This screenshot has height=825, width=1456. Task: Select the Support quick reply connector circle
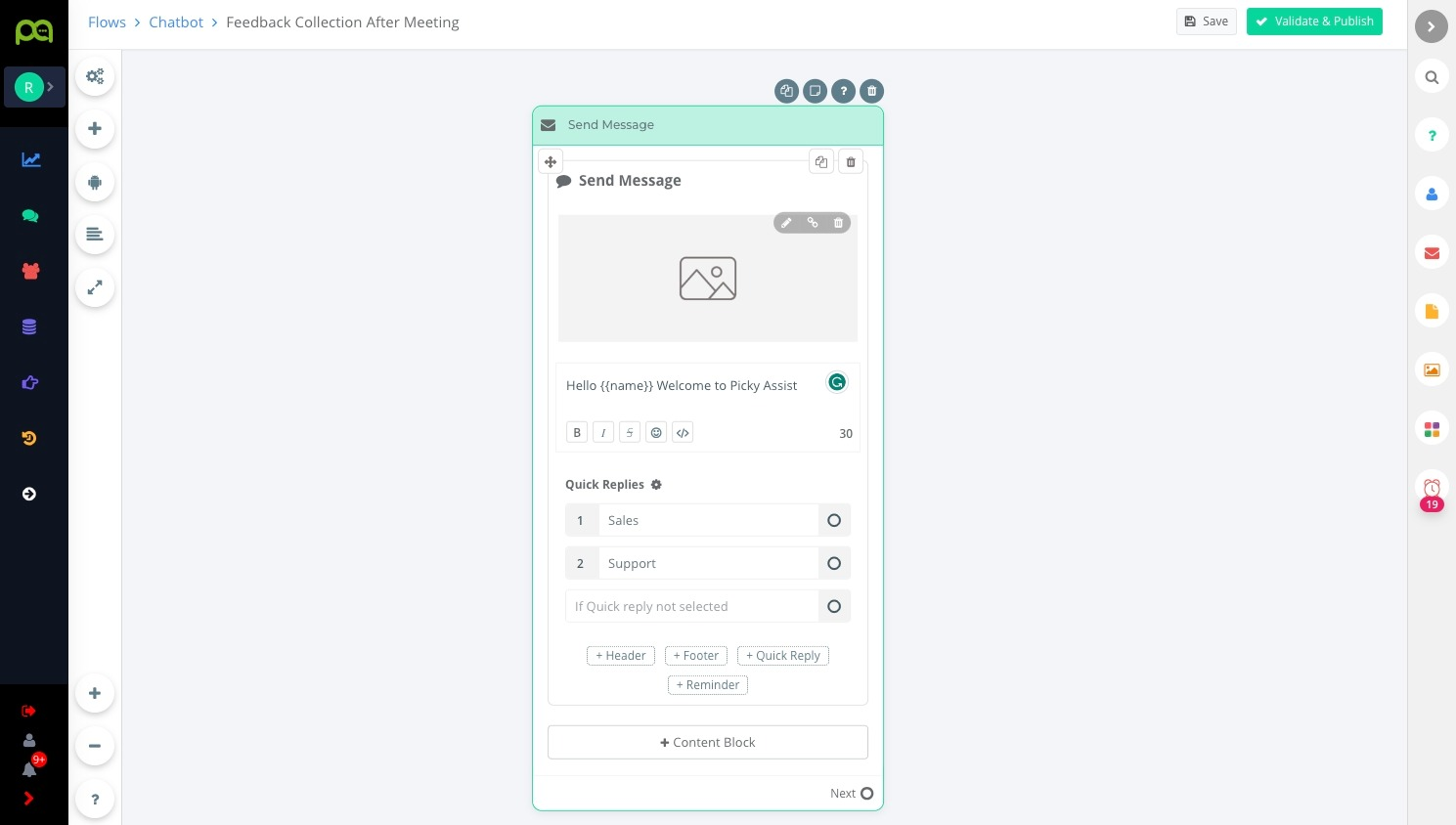pyautogui.click(x=834, y=563)
